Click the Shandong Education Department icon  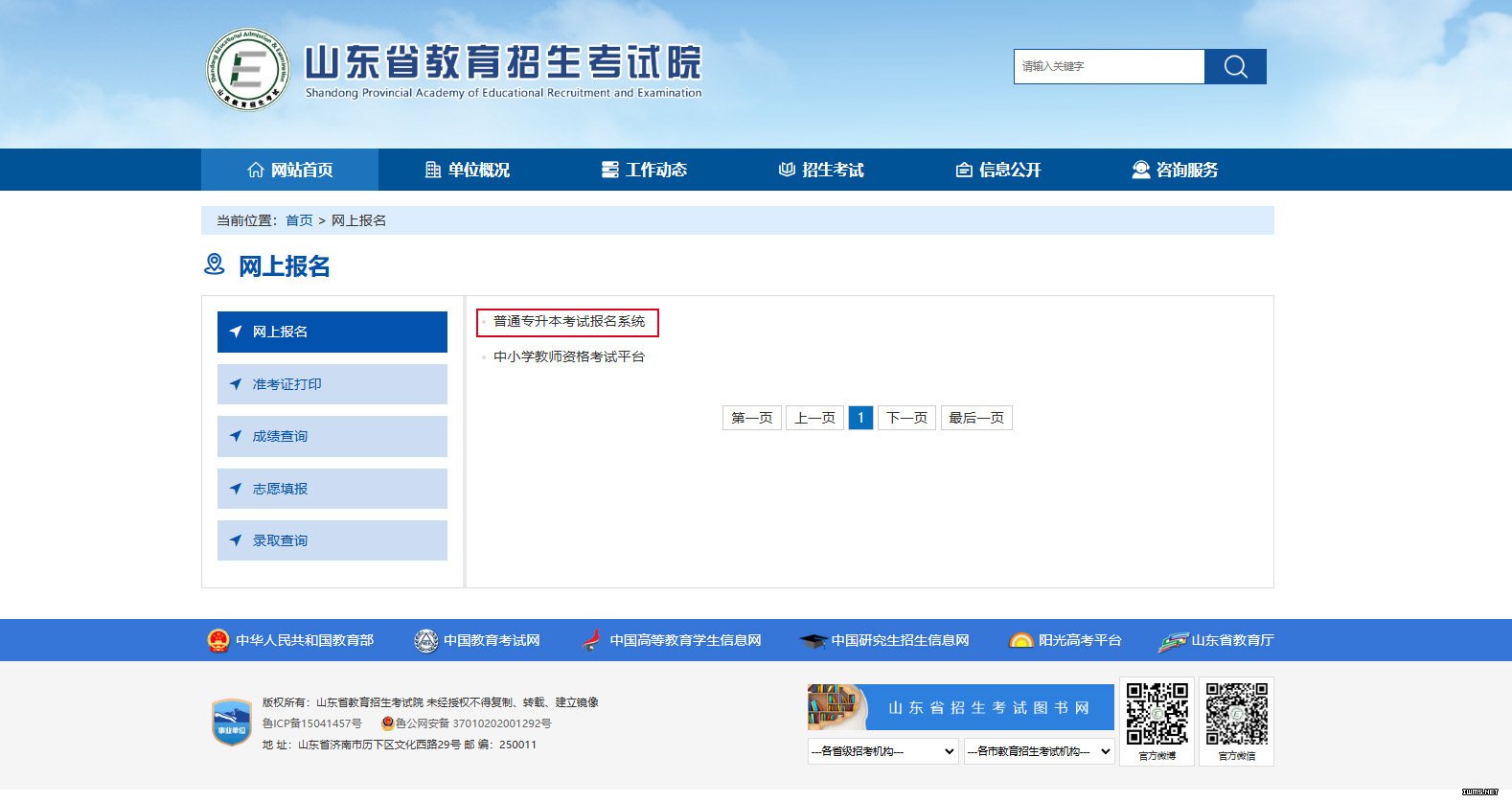pyautogui.click(x=1173, y=640)
